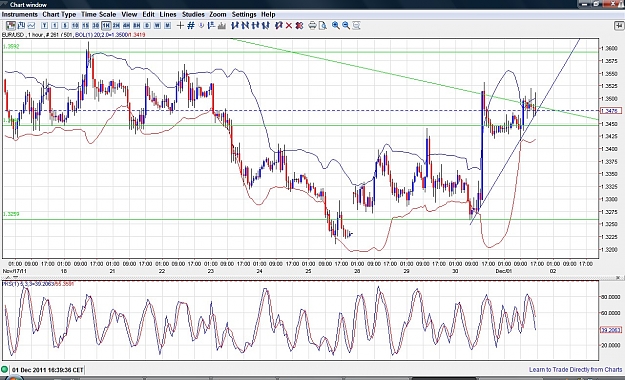Select the 1H time scale button

tap(106, 26)
